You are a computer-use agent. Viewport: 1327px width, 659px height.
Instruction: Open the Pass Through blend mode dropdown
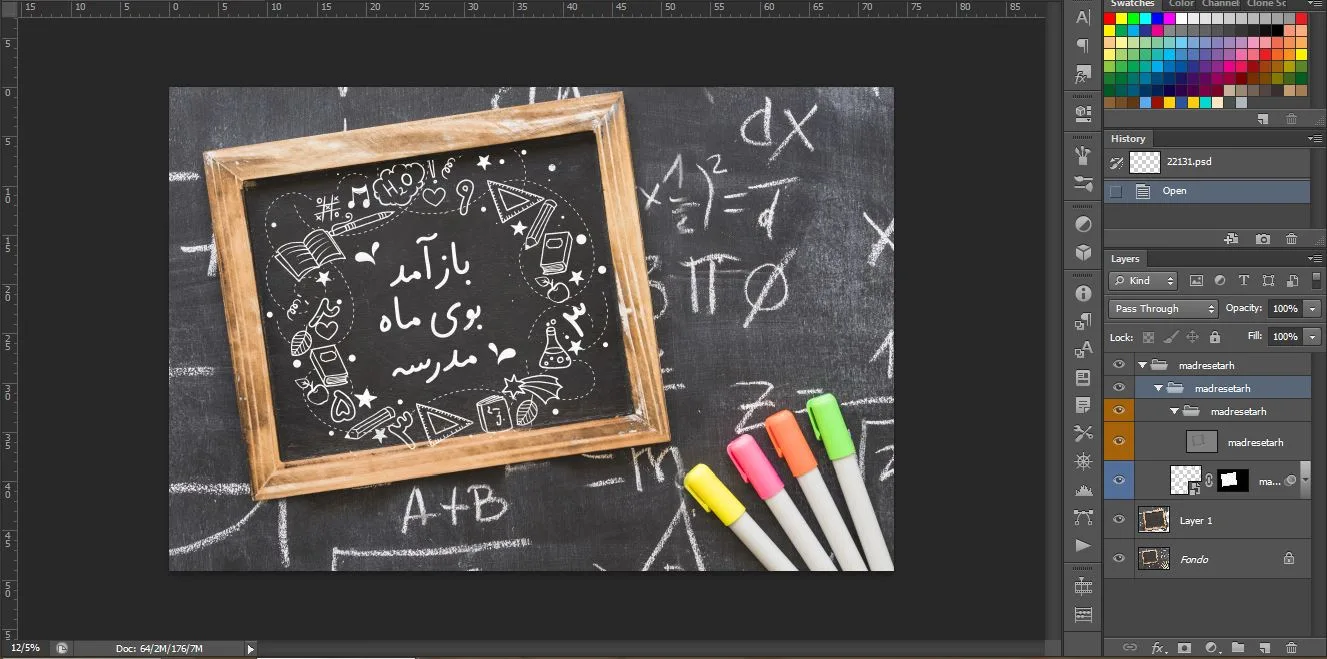(1163, 309)
